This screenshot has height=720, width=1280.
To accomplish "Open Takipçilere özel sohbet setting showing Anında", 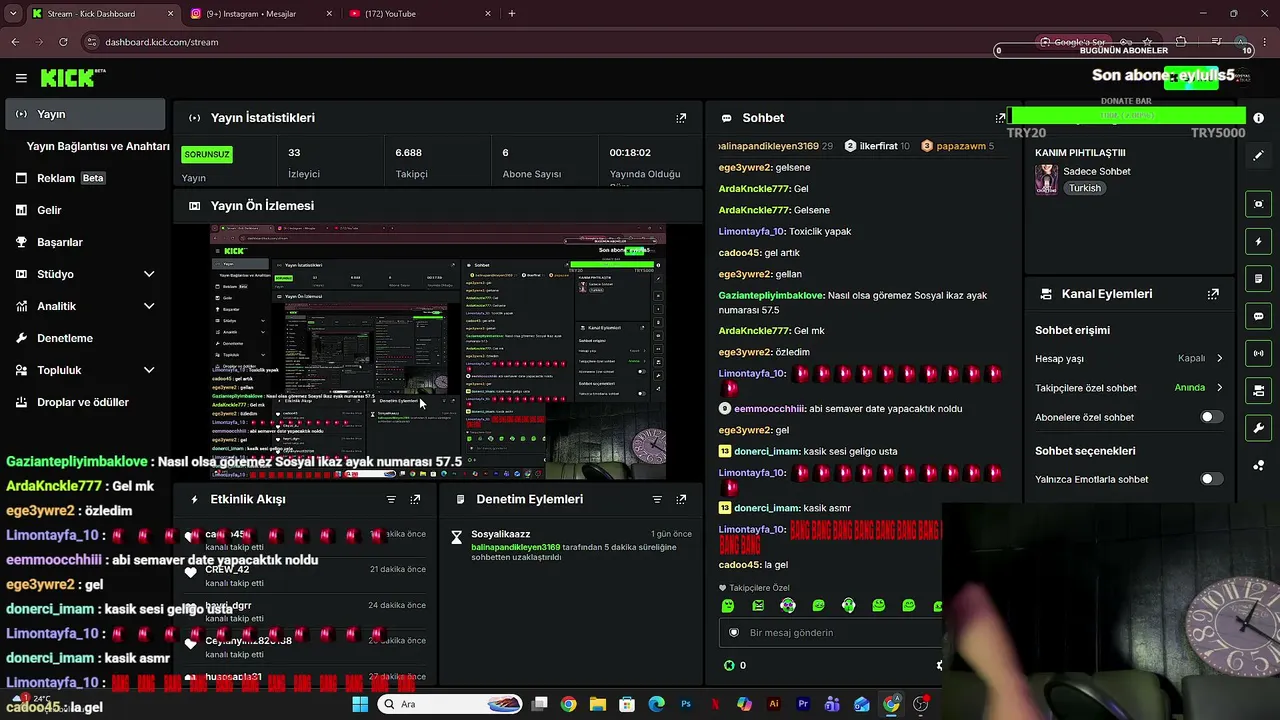I will pyautogui.click(x=1129, y=388).
